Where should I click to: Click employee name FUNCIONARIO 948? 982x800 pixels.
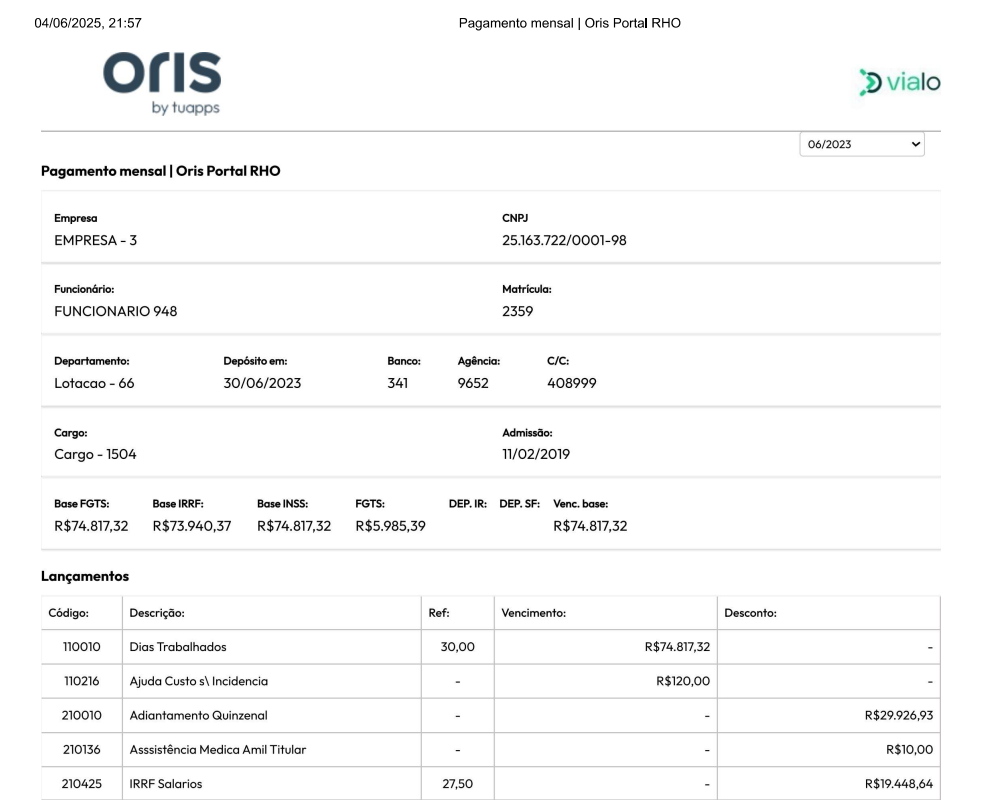[x=115, y=311]
